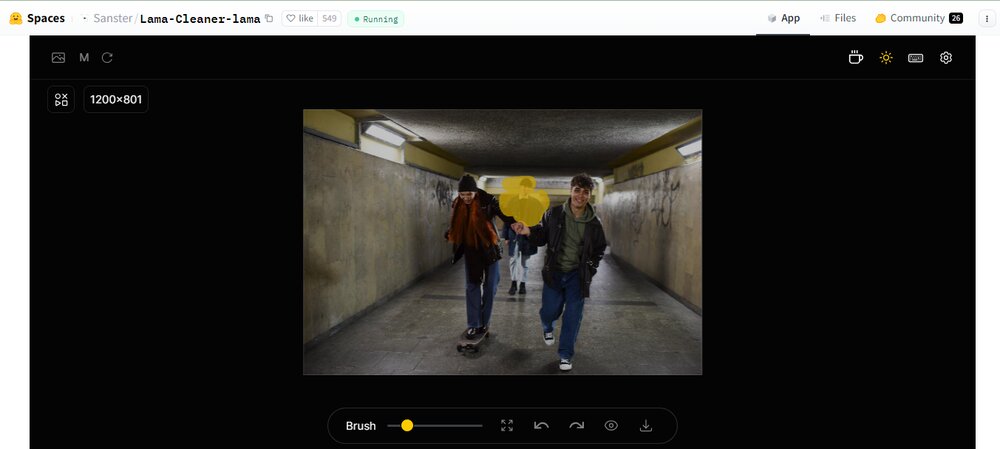Open keyboard shortcuts panel
Image resolution: width=1000 pixels, height=449 pixels.
point(915,58)
